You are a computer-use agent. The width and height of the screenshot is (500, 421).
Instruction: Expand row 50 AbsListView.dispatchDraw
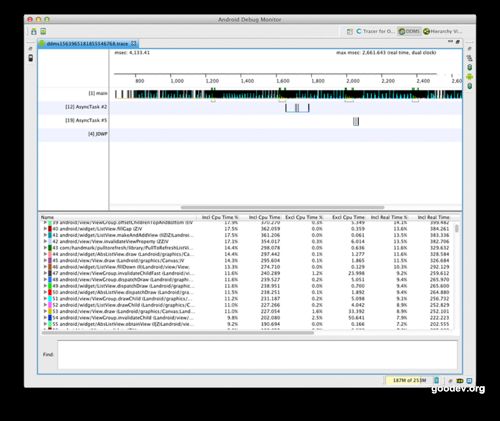pyautogui.click(x=45, y=292)
